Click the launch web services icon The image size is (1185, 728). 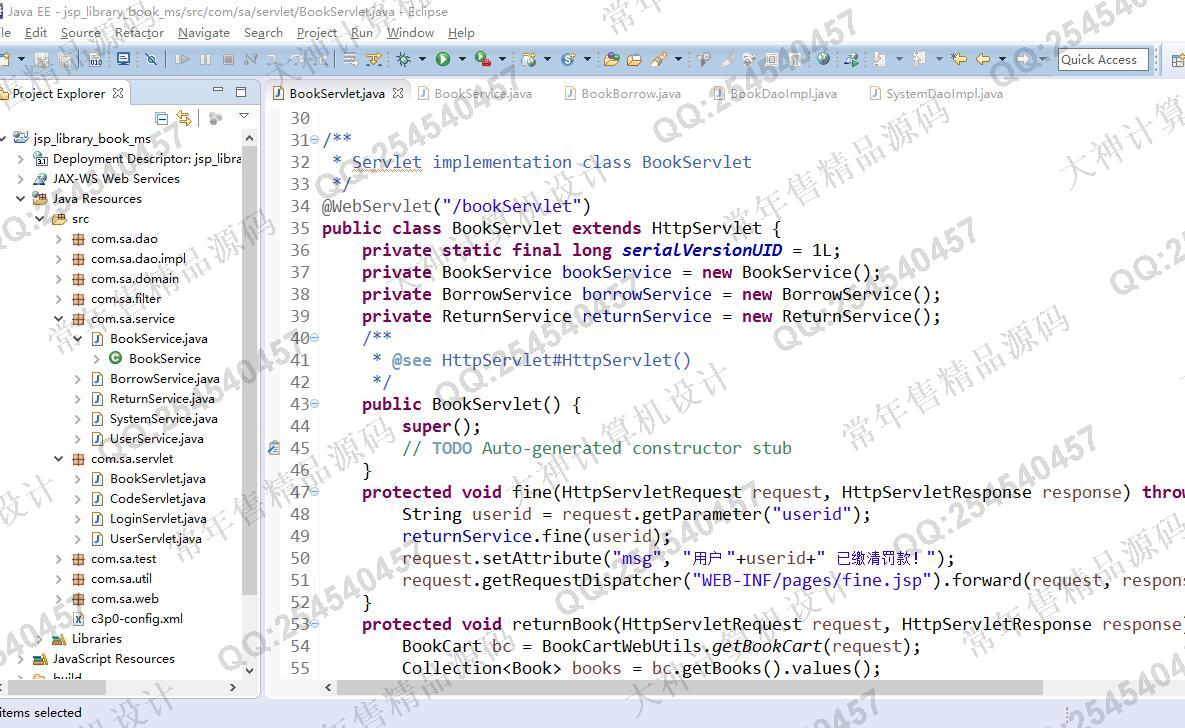851,59
